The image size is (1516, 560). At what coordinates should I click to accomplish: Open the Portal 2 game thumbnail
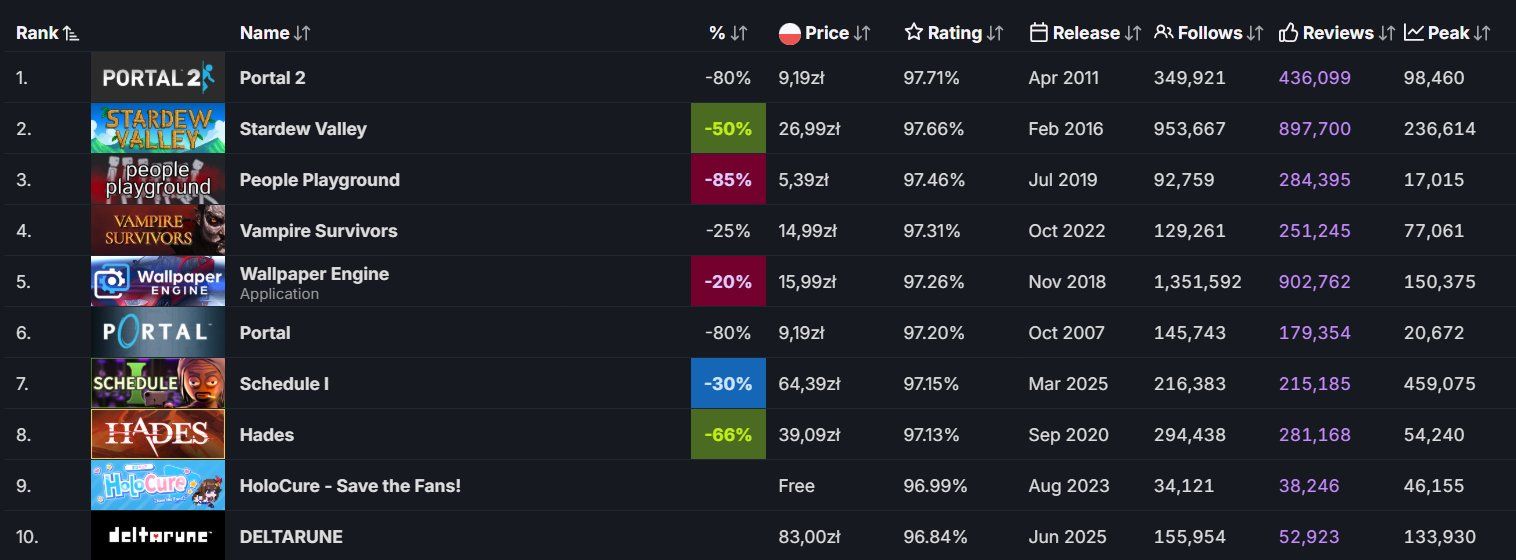[158, 78]
